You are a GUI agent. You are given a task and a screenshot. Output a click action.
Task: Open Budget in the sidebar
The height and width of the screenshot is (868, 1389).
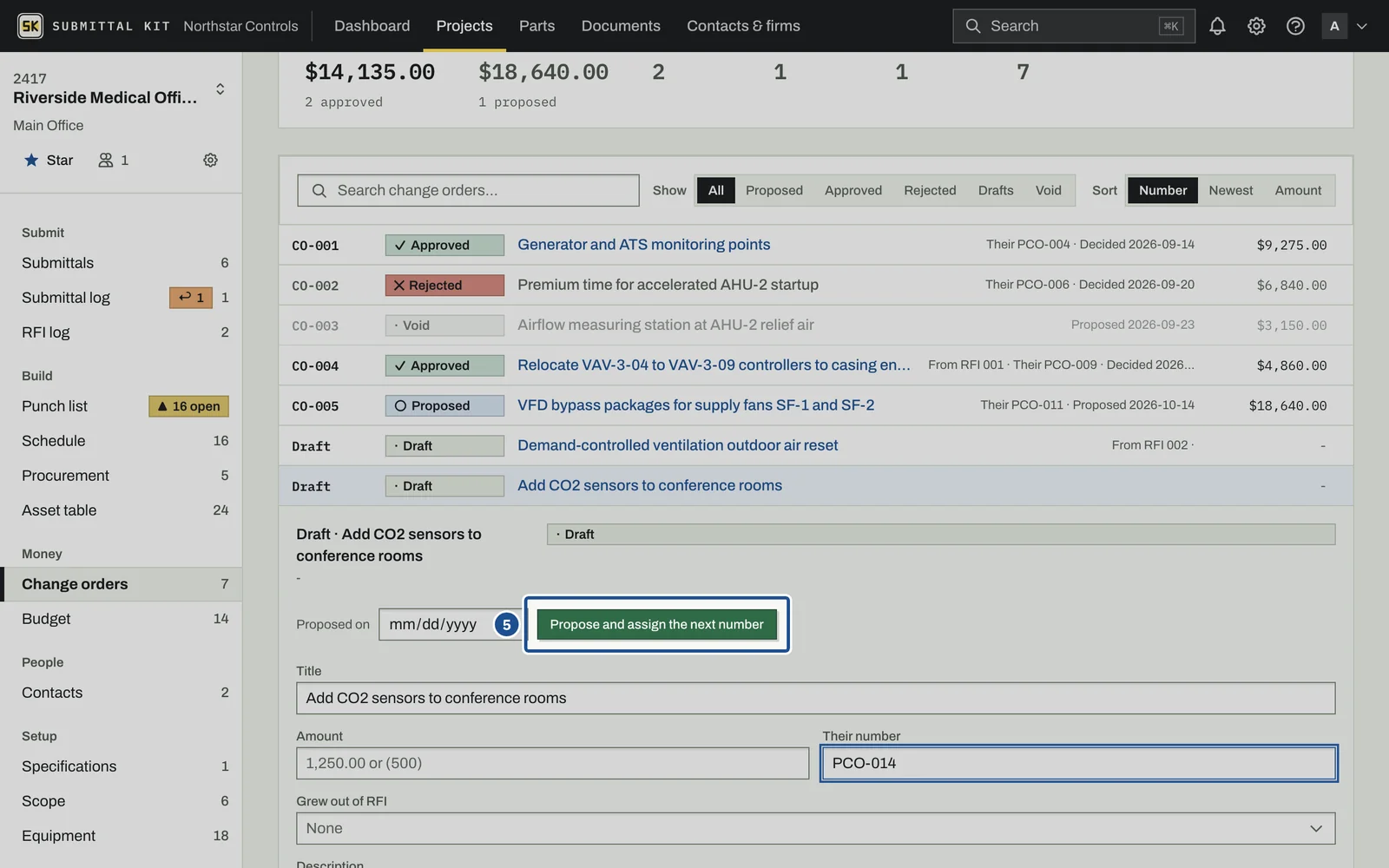coord(122,619)
